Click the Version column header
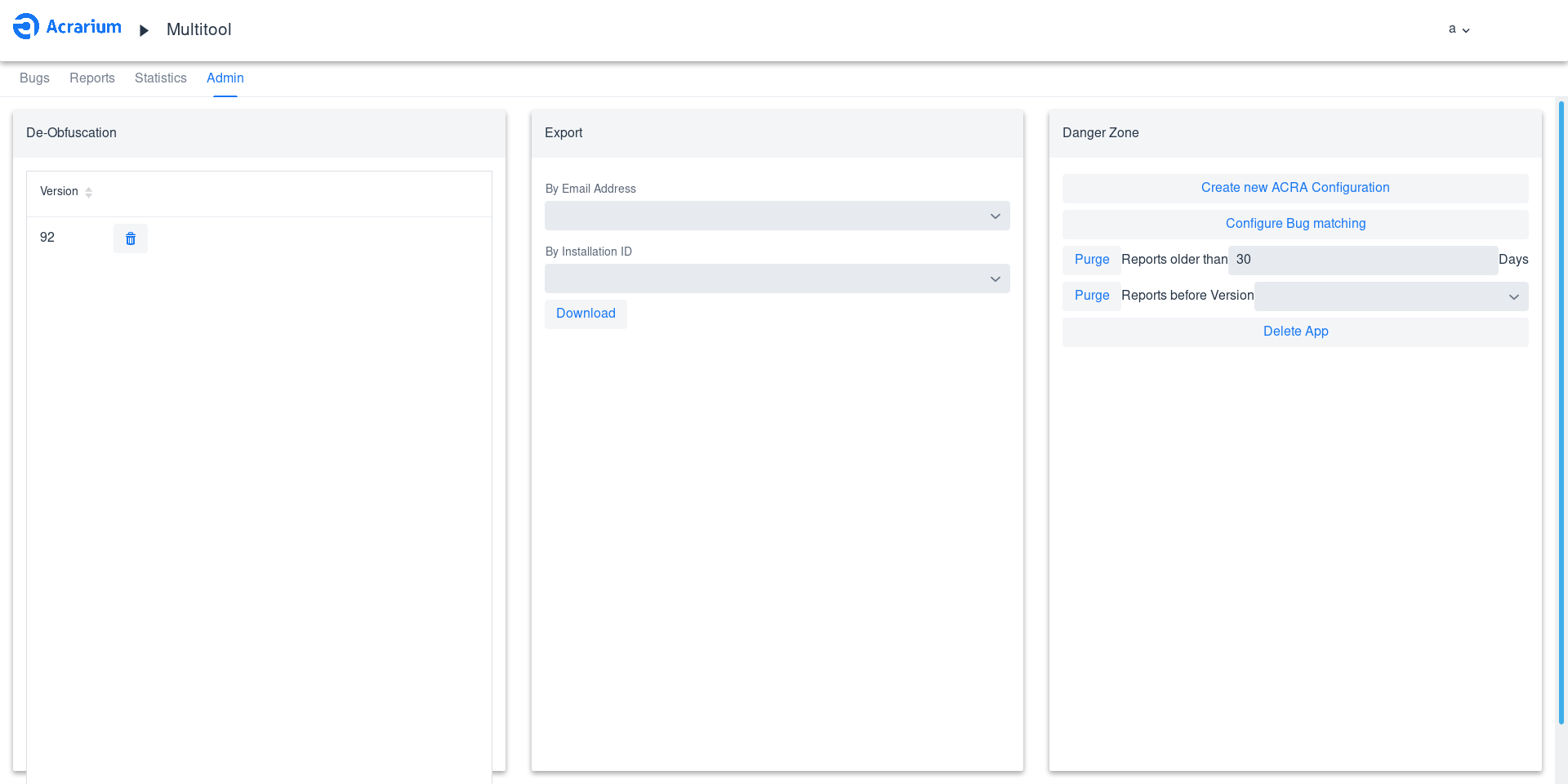 59,191
